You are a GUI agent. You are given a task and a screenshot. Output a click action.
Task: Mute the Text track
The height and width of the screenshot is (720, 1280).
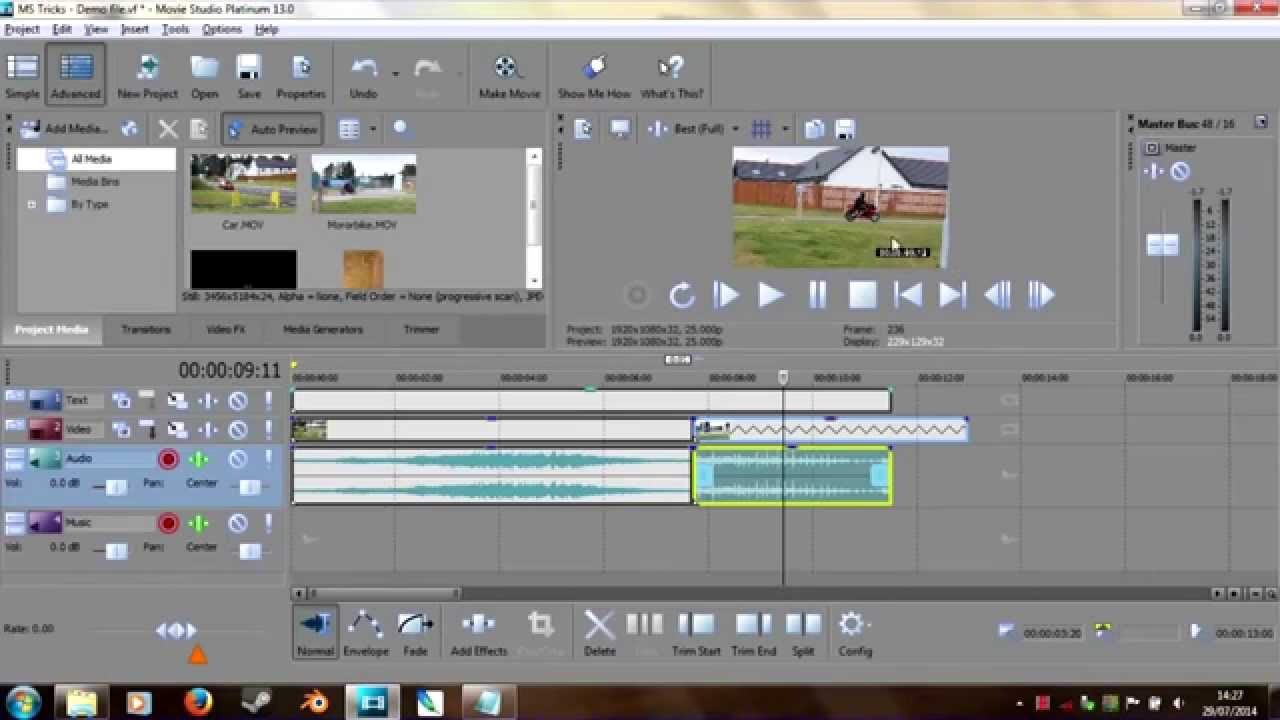click(238, 401)
